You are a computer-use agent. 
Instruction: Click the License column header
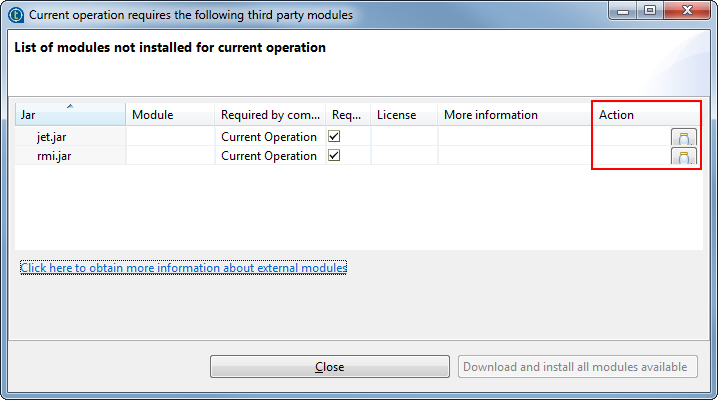403,115
